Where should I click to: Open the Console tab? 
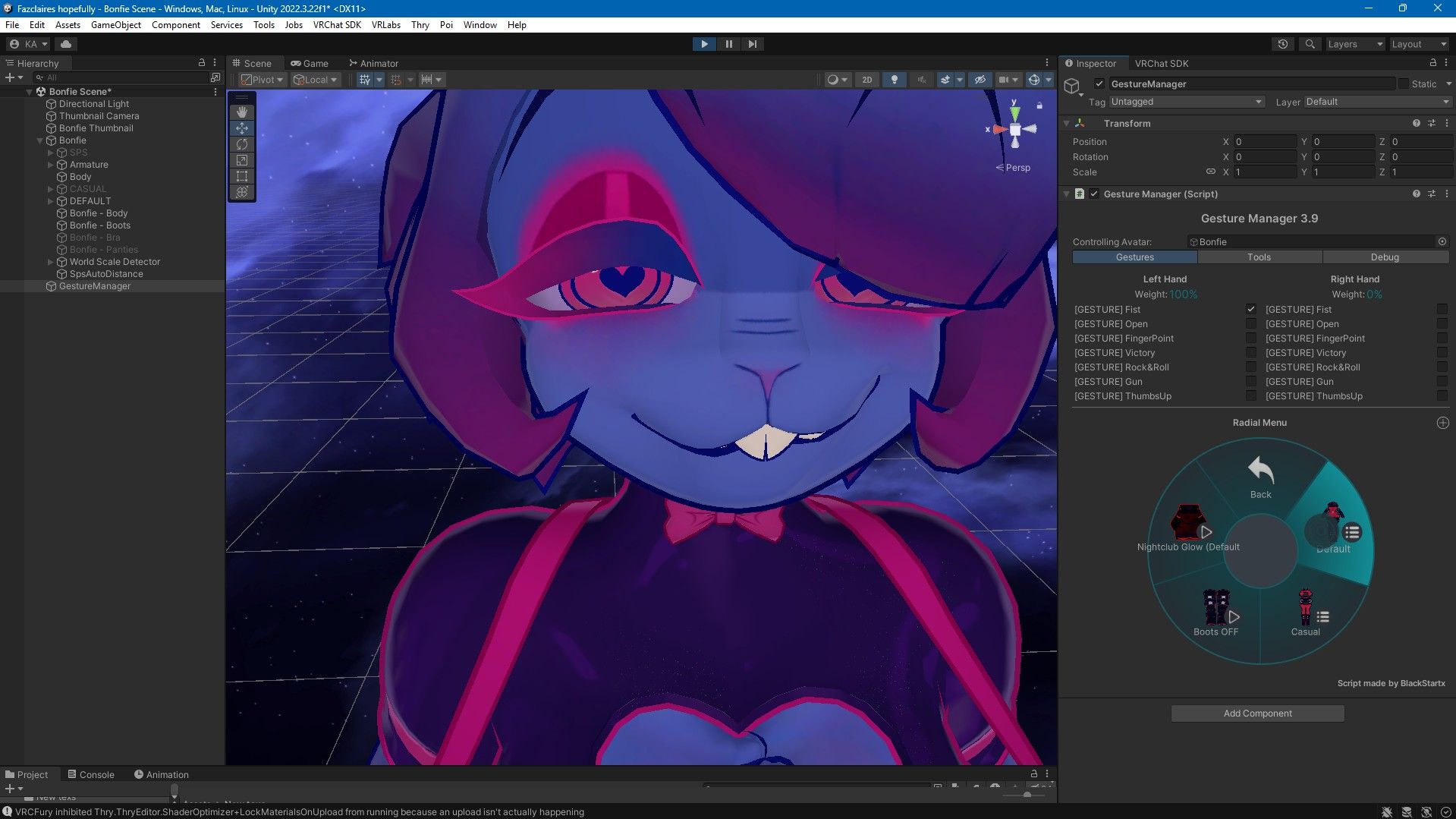91,774
